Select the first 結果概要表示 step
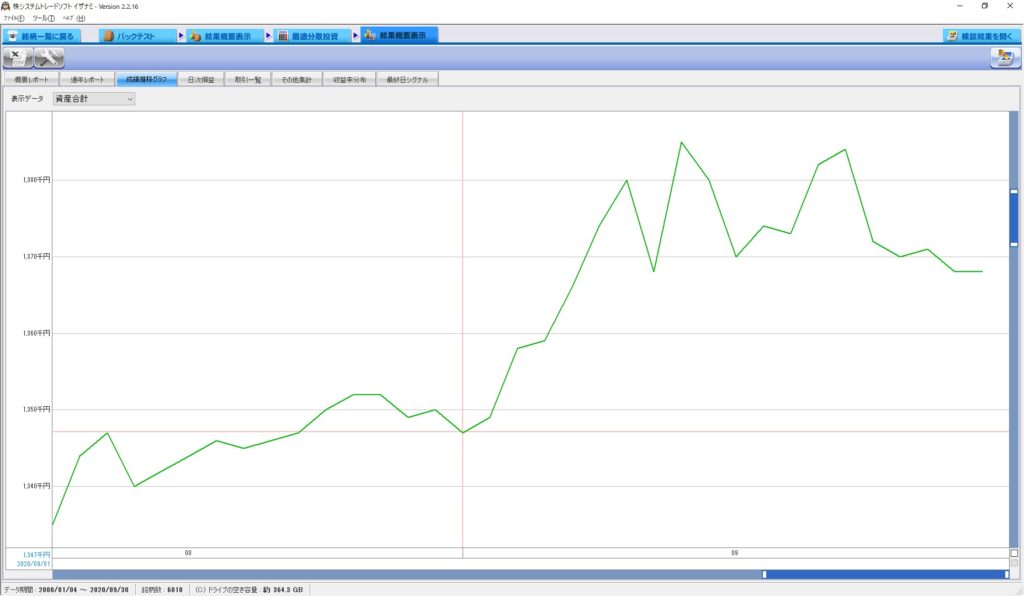1024x596 pixels. pyautogui.click(x=226, y=35)
